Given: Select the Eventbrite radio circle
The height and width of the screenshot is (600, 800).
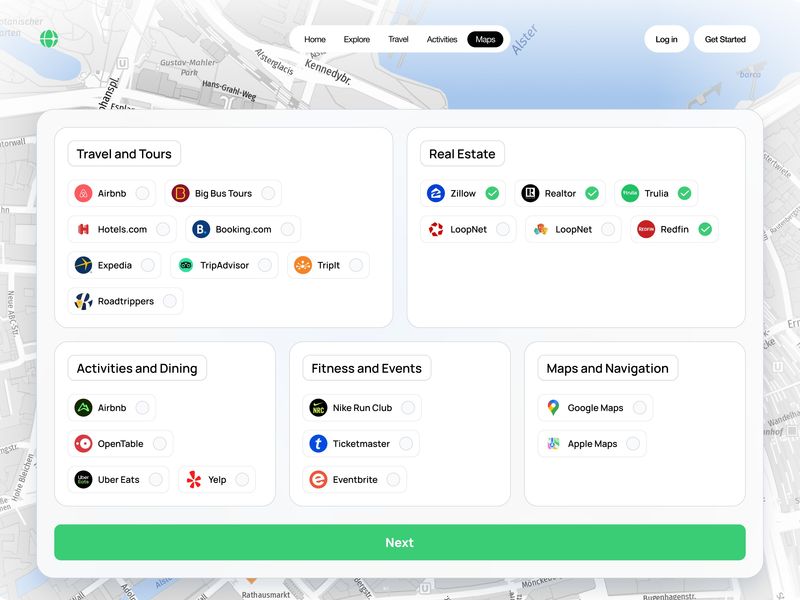Looking at the screenshot, I should click(x=393, y=480).
